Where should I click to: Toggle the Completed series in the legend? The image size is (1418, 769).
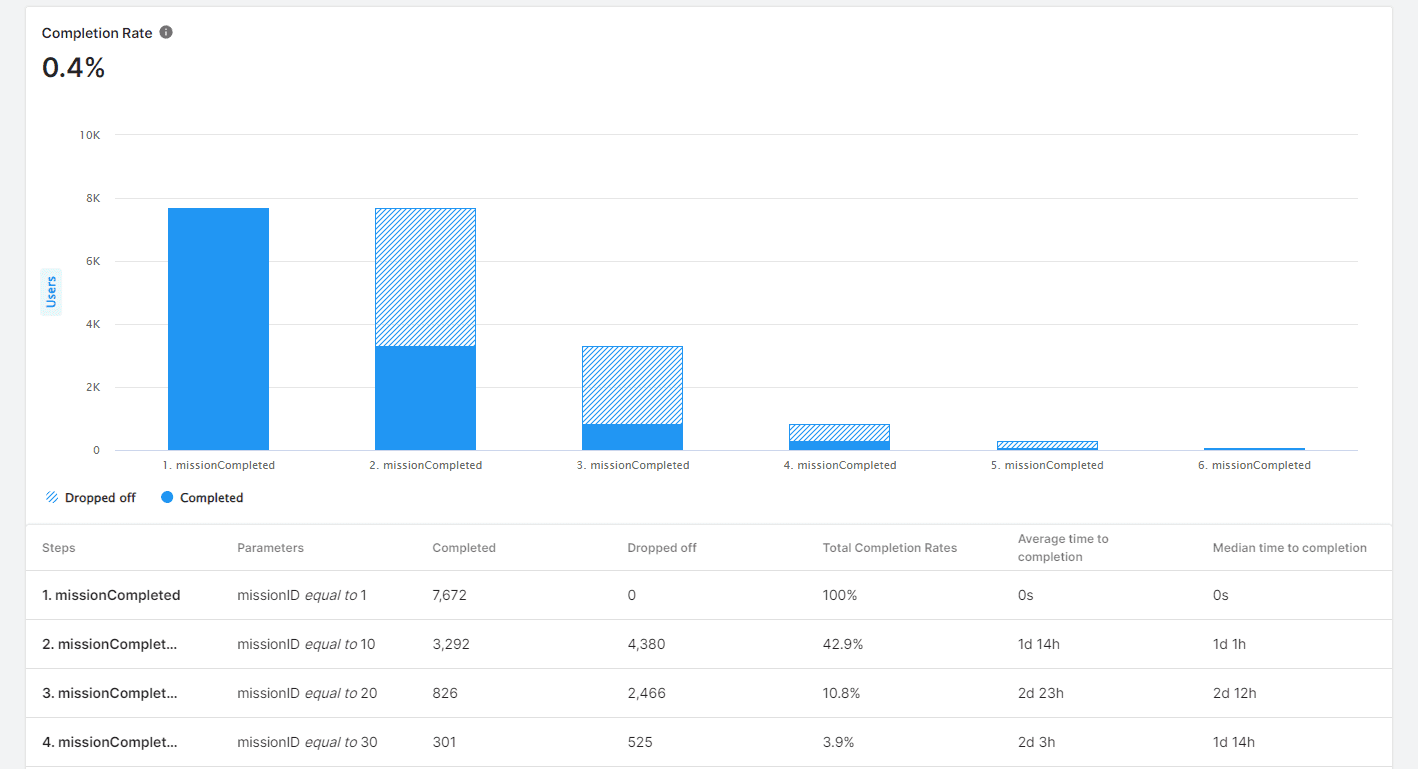tap(202, 497)
